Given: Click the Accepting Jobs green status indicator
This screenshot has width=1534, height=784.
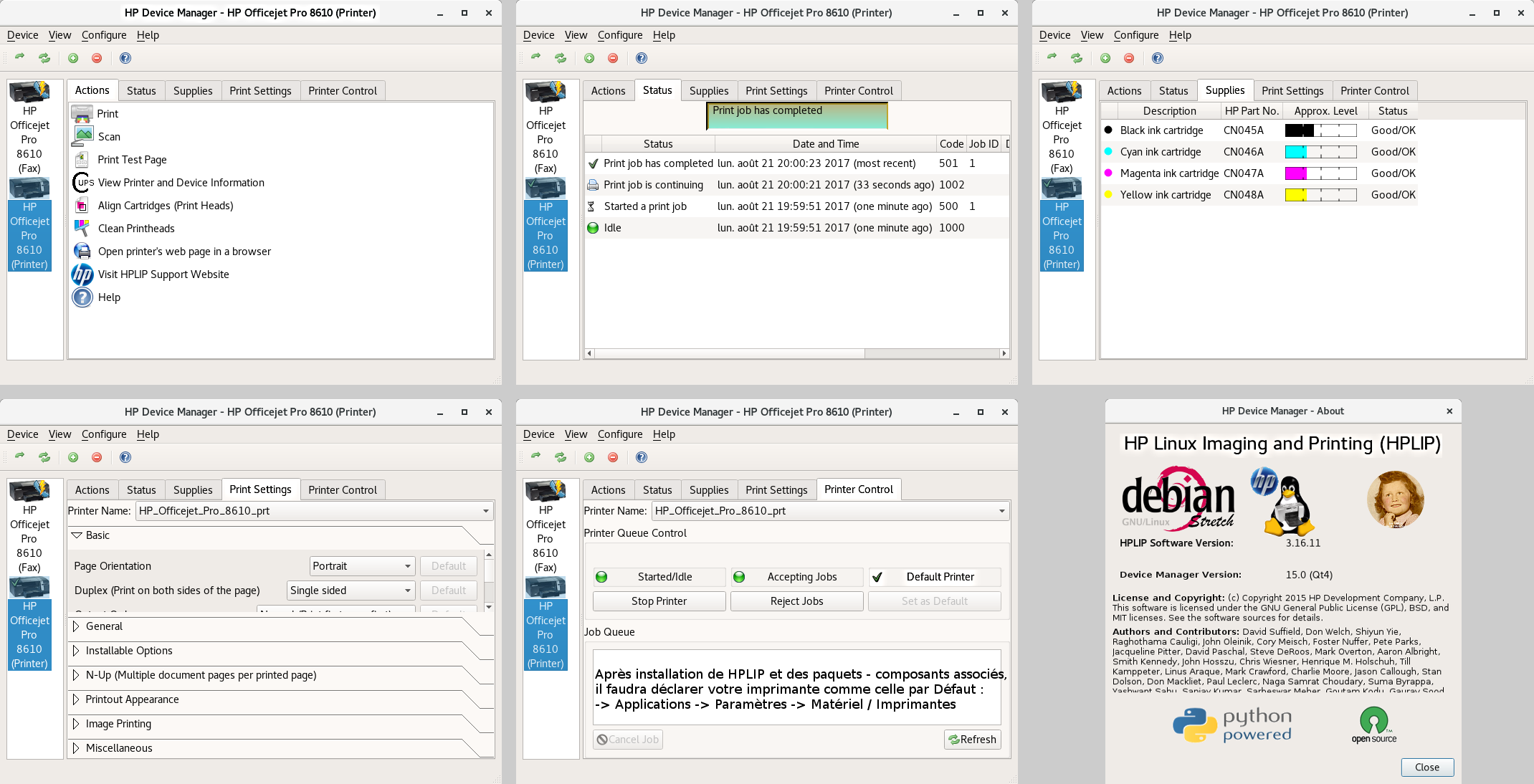Looking at the screenshot, I should point(739,577).
